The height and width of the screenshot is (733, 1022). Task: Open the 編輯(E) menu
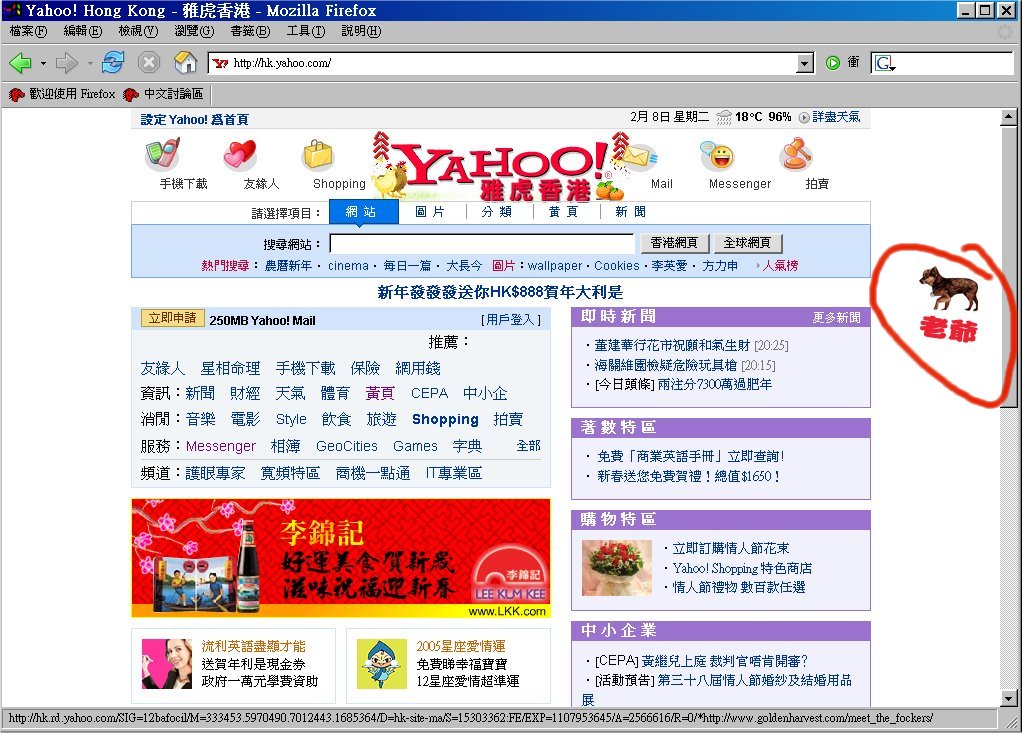click(83, 31)
